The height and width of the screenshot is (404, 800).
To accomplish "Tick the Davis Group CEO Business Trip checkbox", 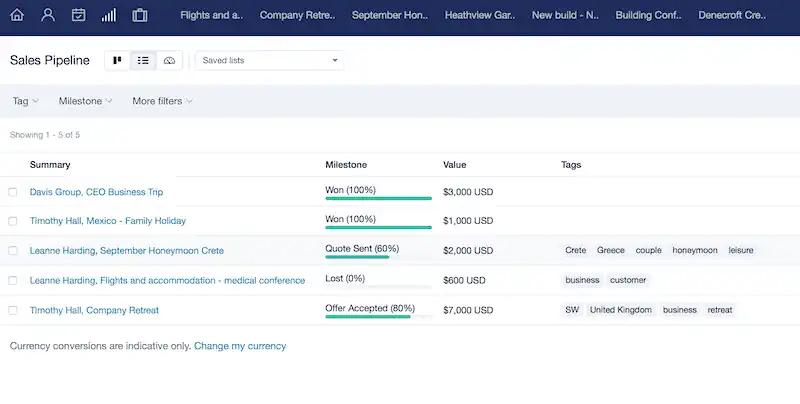I will tap(13, 192).
